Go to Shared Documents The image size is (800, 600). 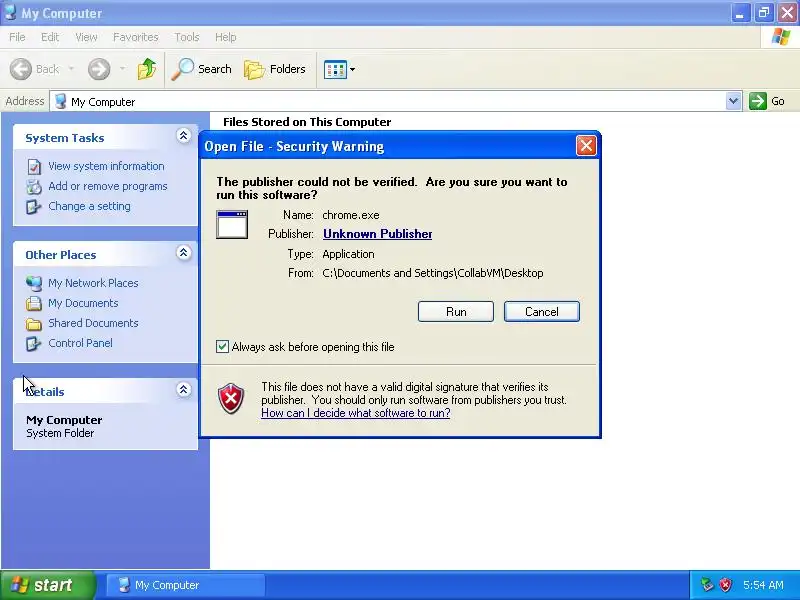pyautogui.click(x=93, y=323)
